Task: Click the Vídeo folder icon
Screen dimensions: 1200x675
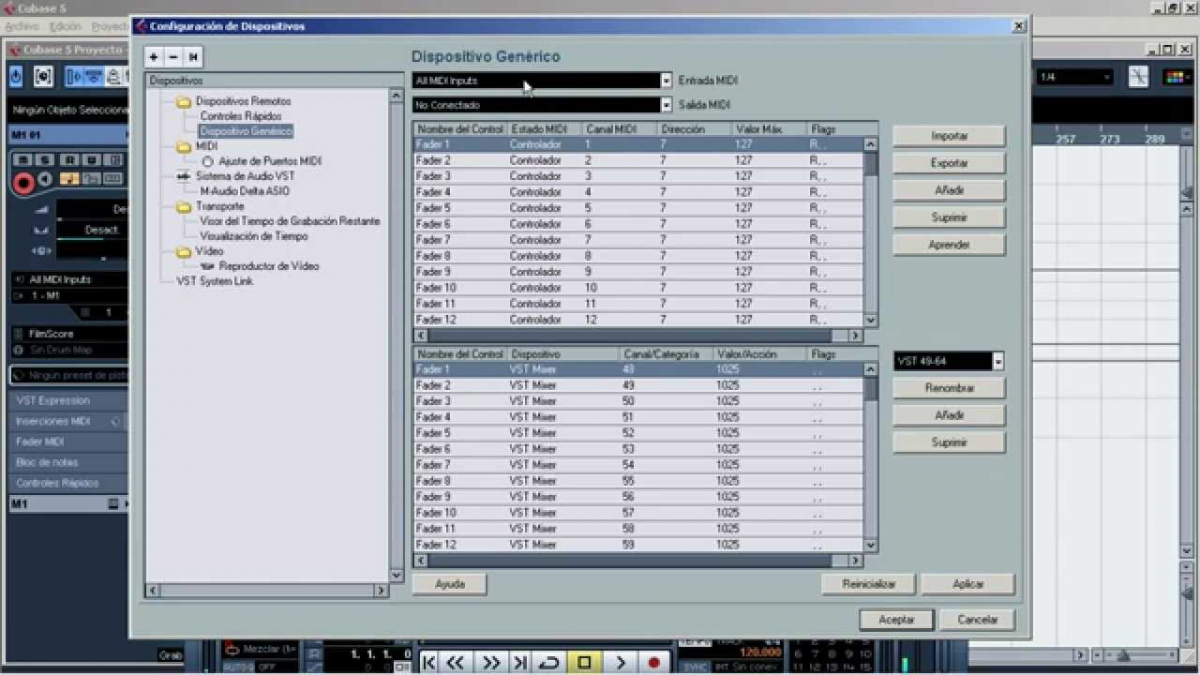Action: [184, 252]
